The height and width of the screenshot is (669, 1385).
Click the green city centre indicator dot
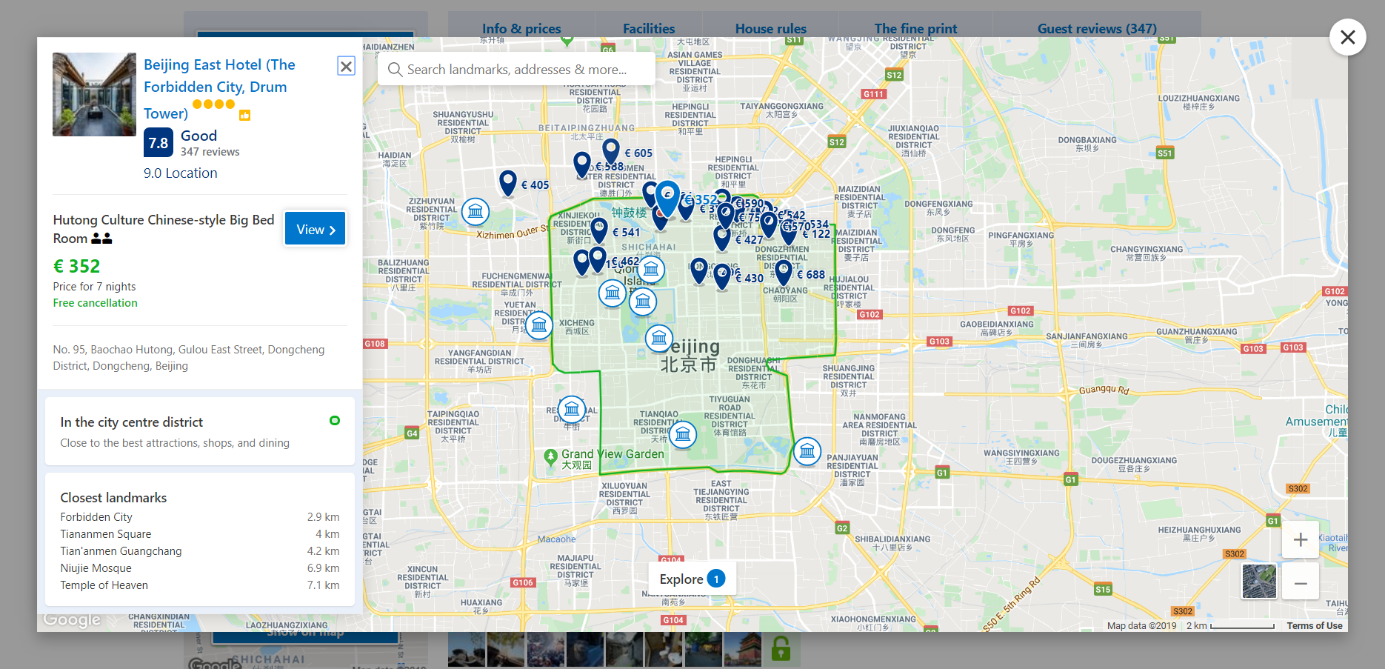335,421
